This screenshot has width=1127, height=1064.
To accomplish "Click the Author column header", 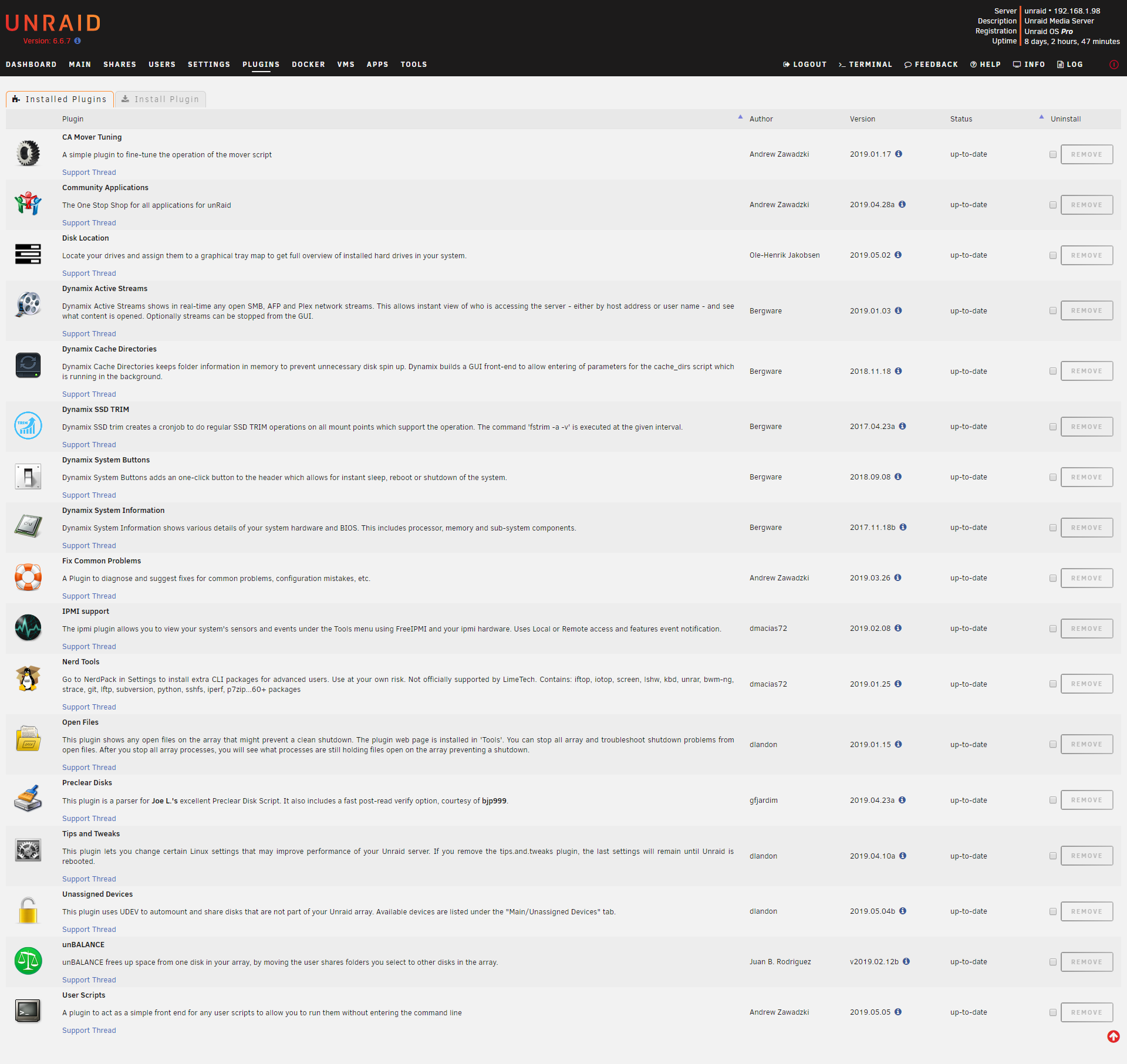I will click(761, 119).
